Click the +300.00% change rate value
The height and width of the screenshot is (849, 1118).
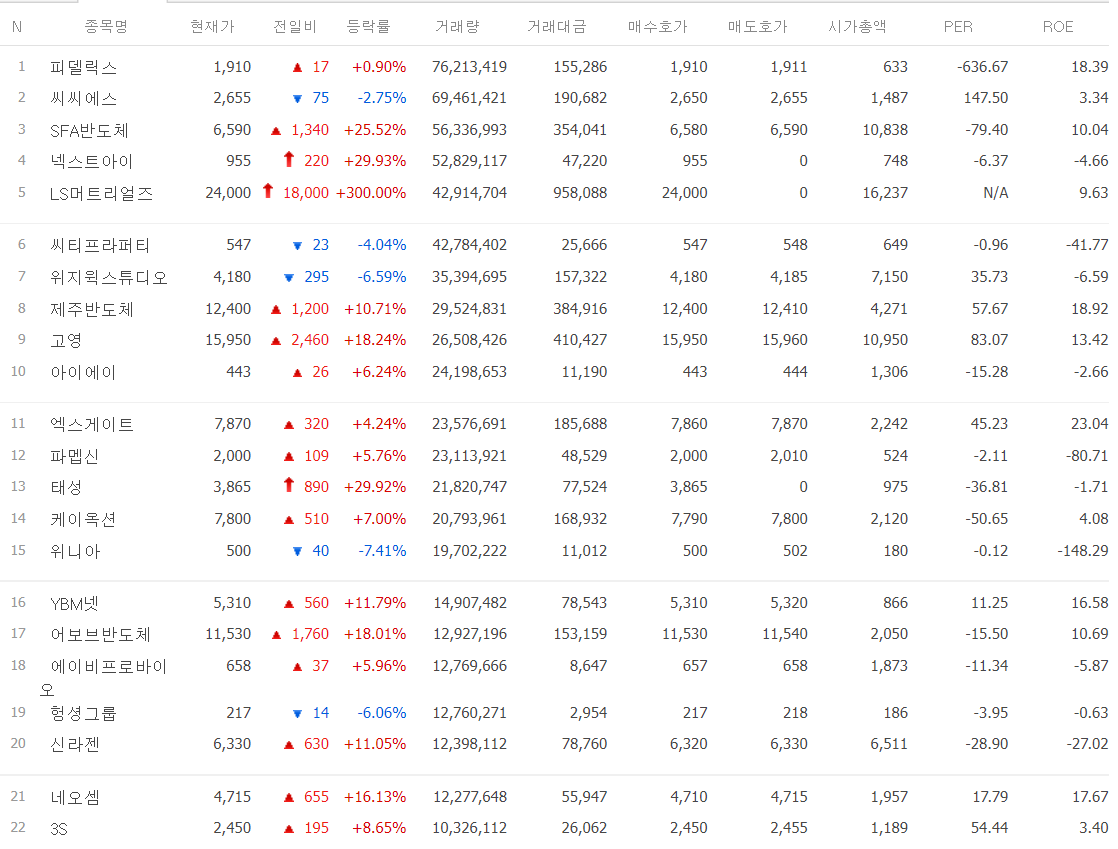[371, 193]
